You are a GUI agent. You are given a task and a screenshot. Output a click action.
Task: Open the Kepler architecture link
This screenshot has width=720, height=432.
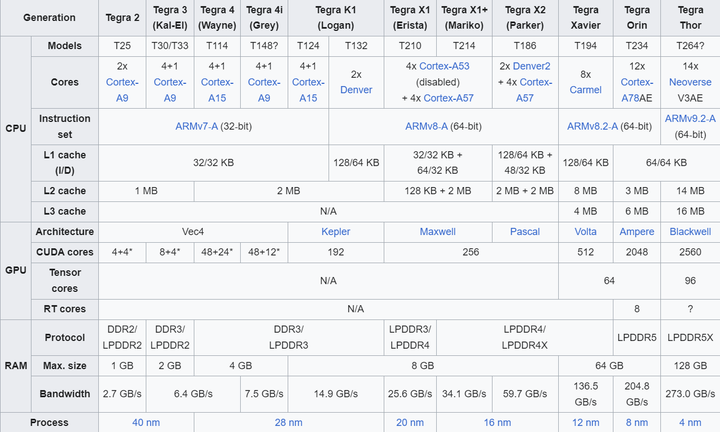(336, 232)
